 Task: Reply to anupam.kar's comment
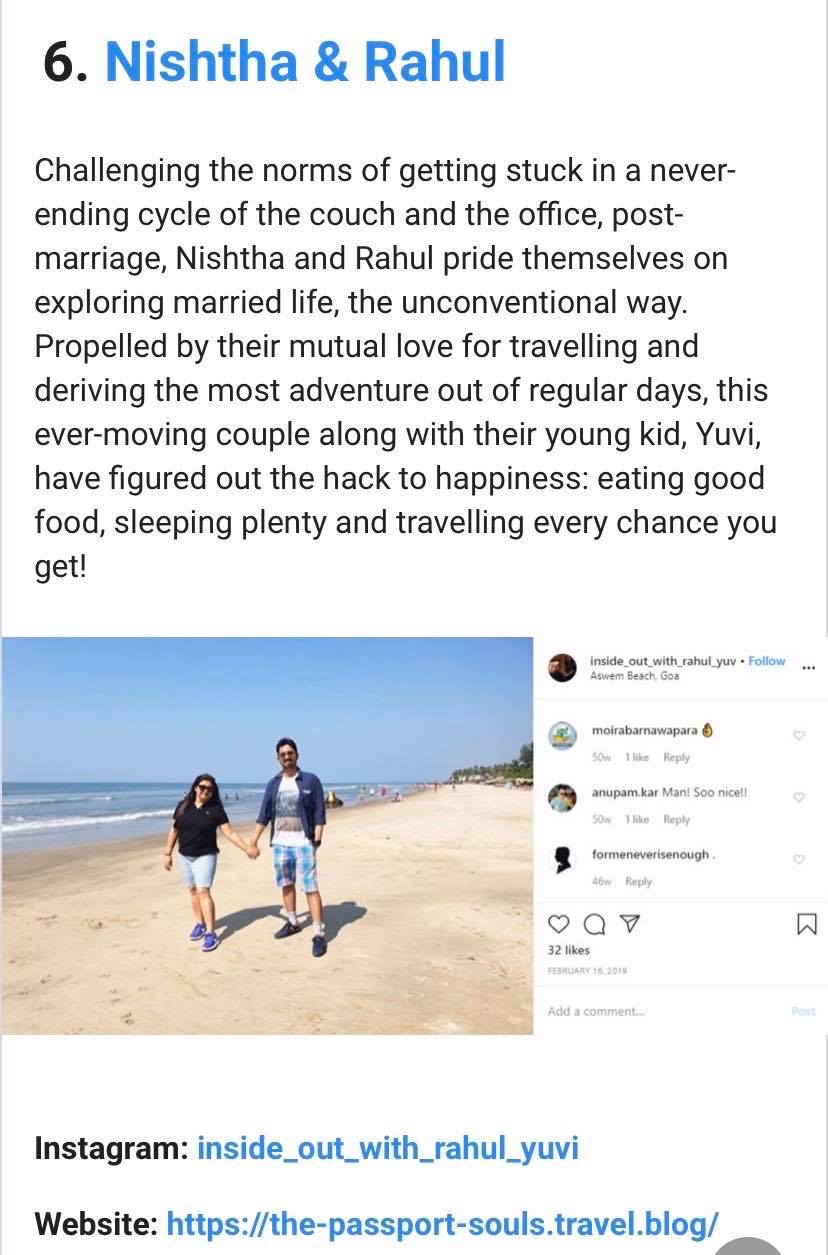click(677, 819)
